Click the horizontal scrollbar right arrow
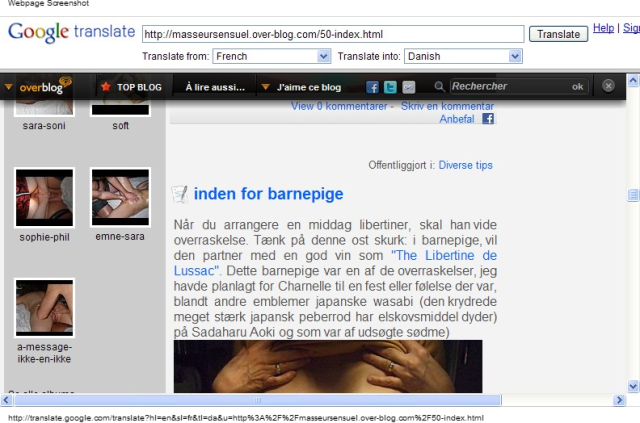640x423 pixels. [619, 400]
